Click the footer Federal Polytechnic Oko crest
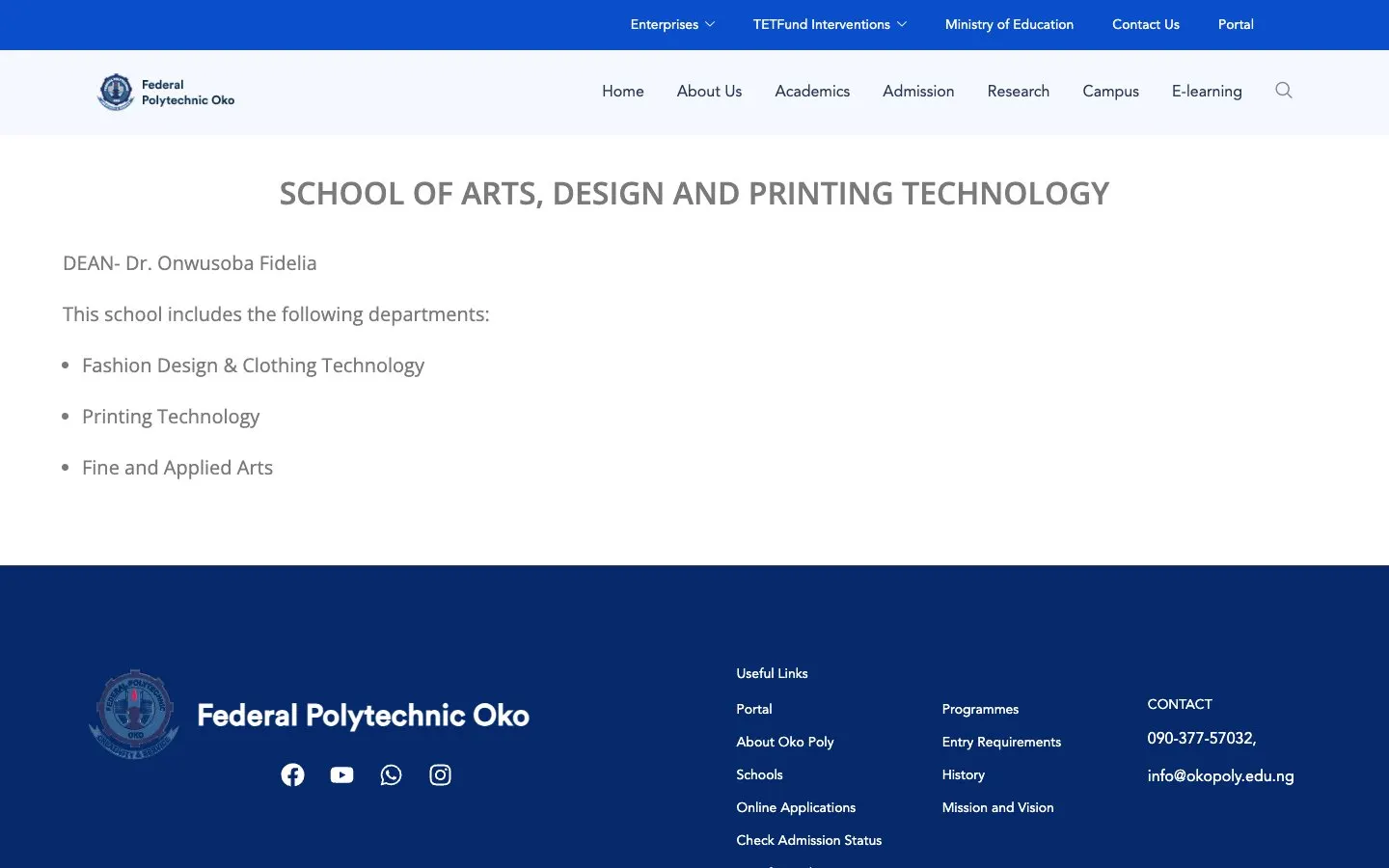This screenshot has width=1389, height=868. click(x=134, y=715)
